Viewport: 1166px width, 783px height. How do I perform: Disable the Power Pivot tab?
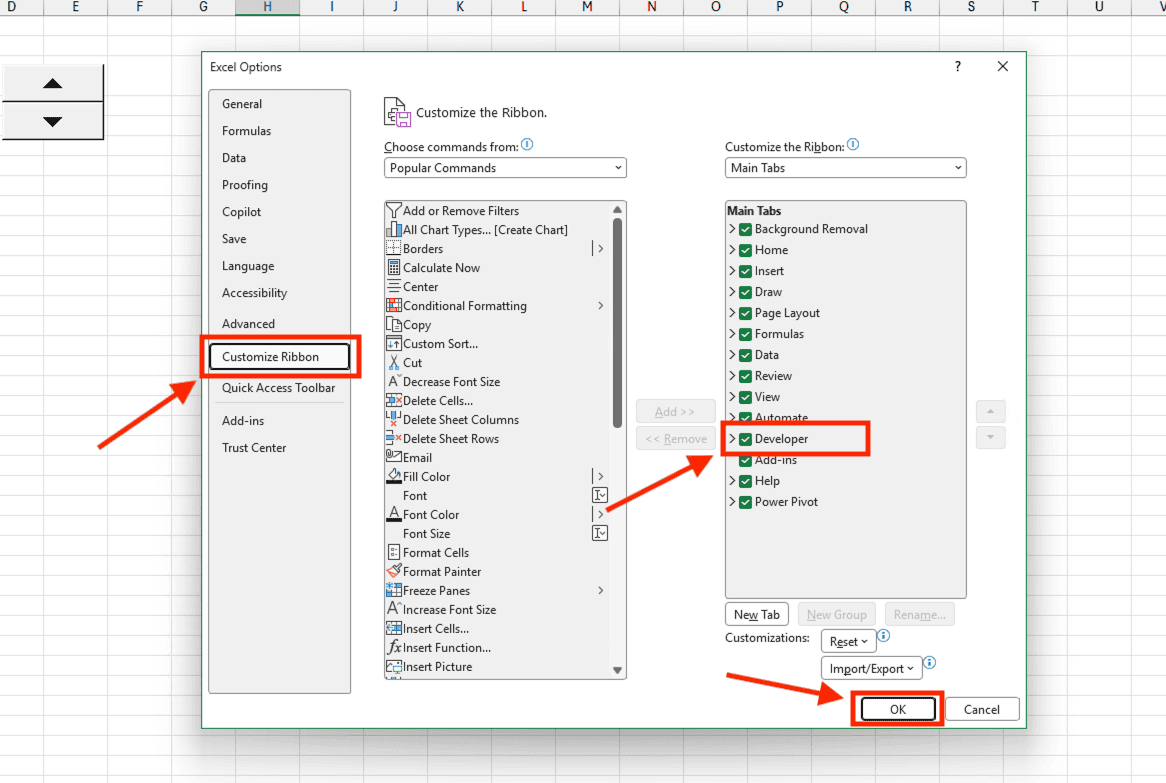coord(745,501)
